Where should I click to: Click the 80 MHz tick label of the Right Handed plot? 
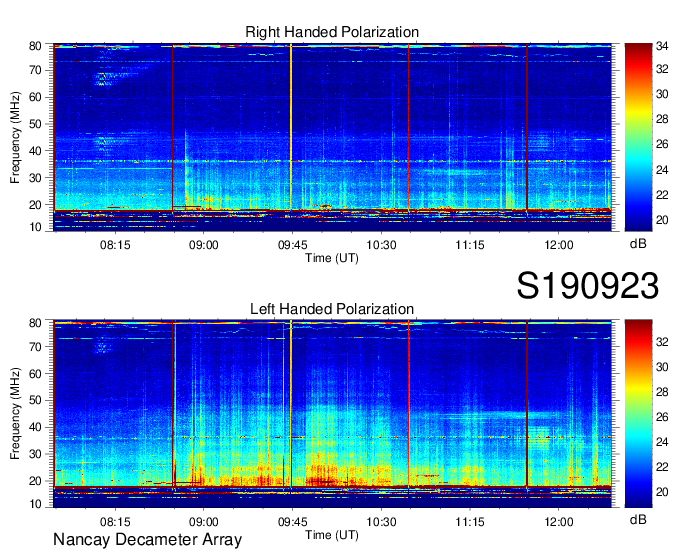click(x=35, y=46)
